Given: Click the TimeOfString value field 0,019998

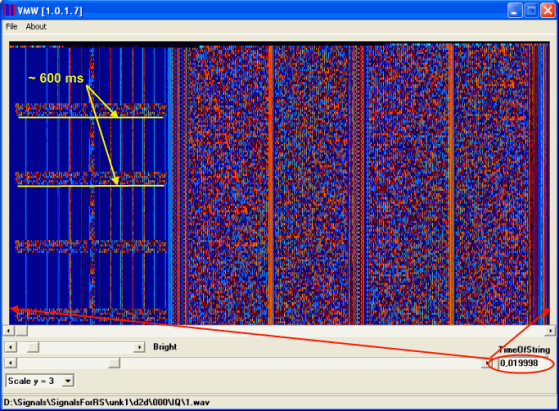Looking at the screenshot, I should [x=523, y=363].
